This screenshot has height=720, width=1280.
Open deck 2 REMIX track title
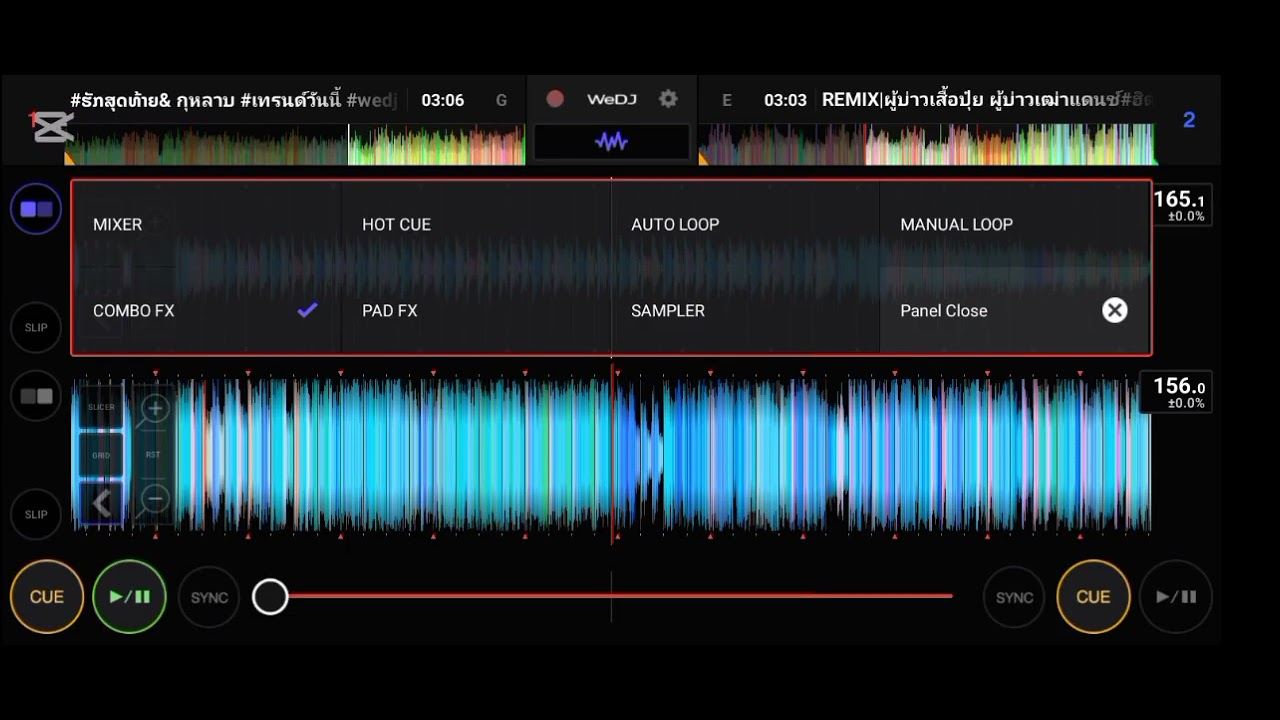pyautogui.click(x=987, y=100)
